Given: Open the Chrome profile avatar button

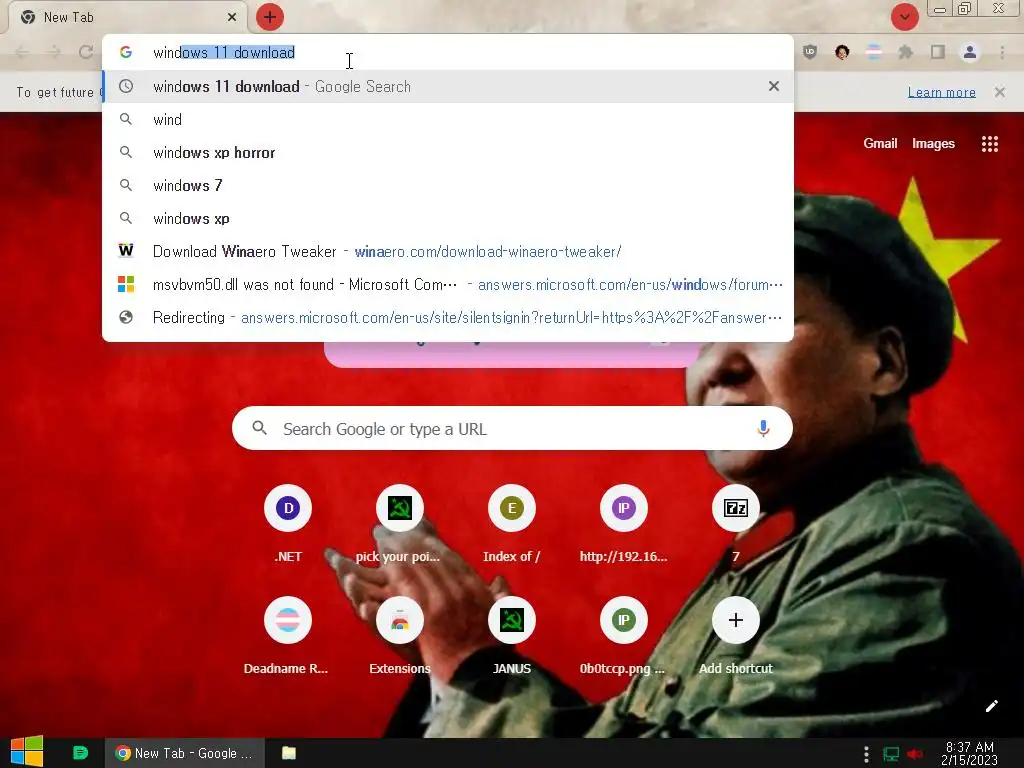Looking at the screenshot, I should coord(970,52).
